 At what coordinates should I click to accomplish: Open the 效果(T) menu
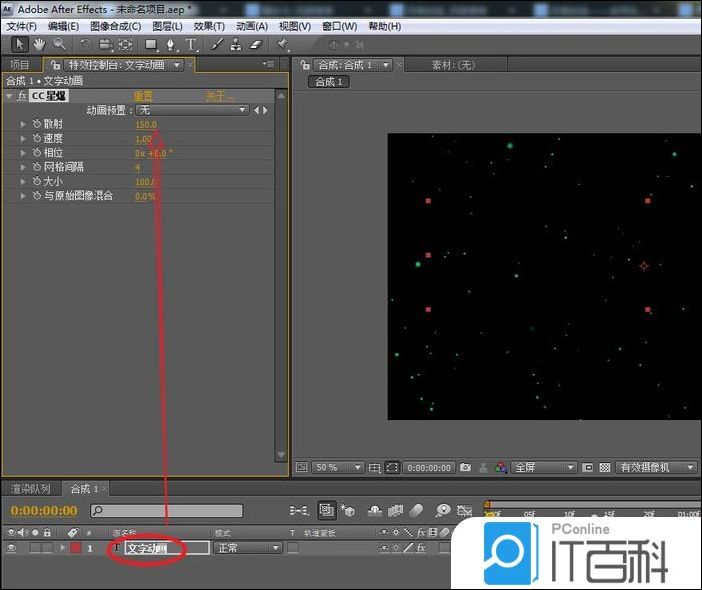[x=208, y=26]
